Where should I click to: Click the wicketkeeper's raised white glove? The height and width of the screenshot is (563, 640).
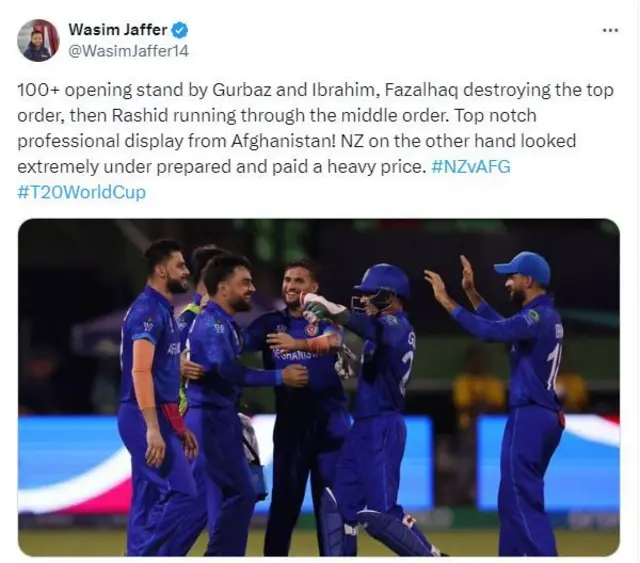click(322, 304)
